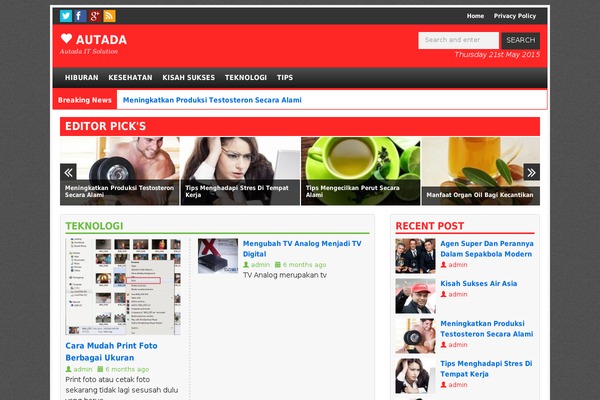Viewport: 600px width, 400px height.
Task: Click user icon under Mengubah TV Analog
Action: coord(246,264)
